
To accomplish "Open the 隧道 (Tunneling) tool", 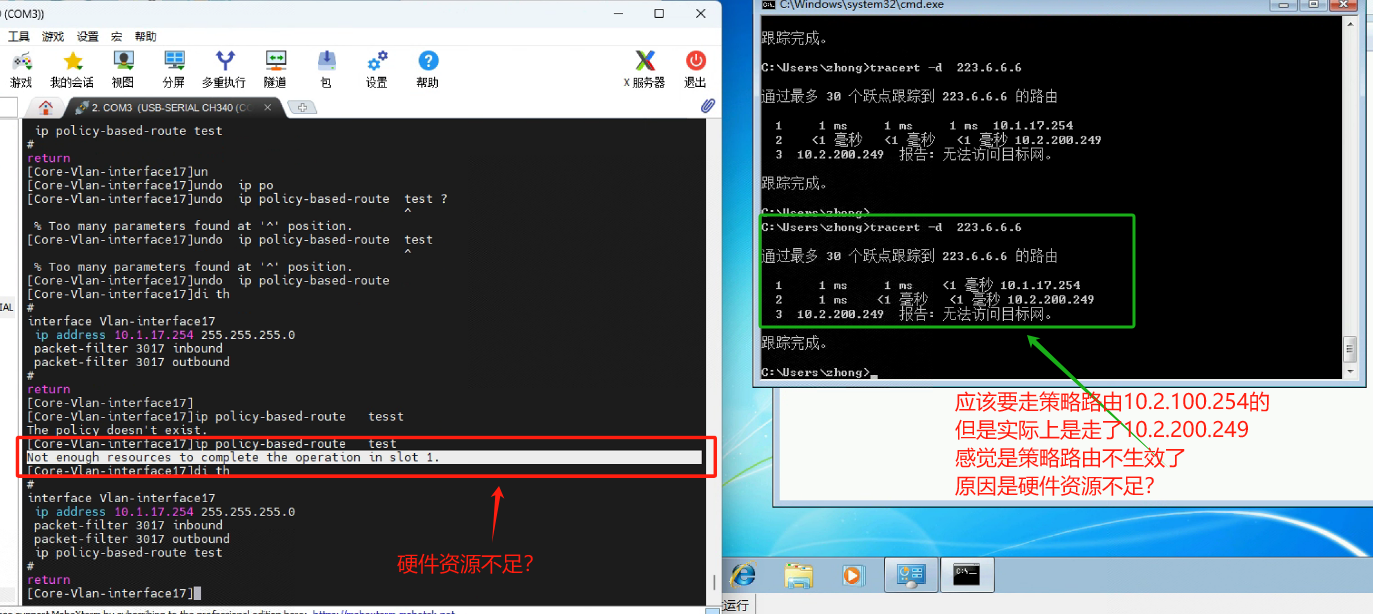I will (275, 70).
